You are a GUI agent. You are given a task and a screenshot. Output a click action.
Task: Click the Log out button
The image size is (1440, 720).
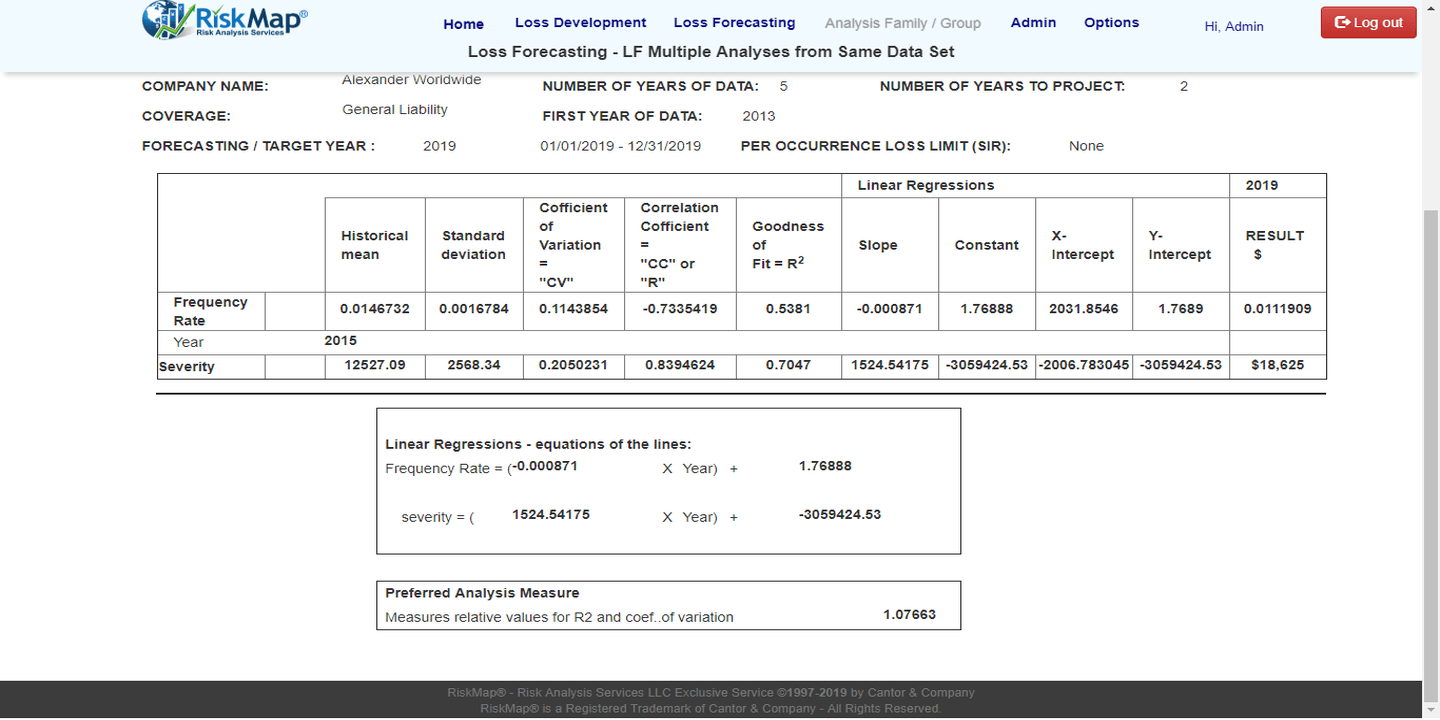click(1369, 22)
